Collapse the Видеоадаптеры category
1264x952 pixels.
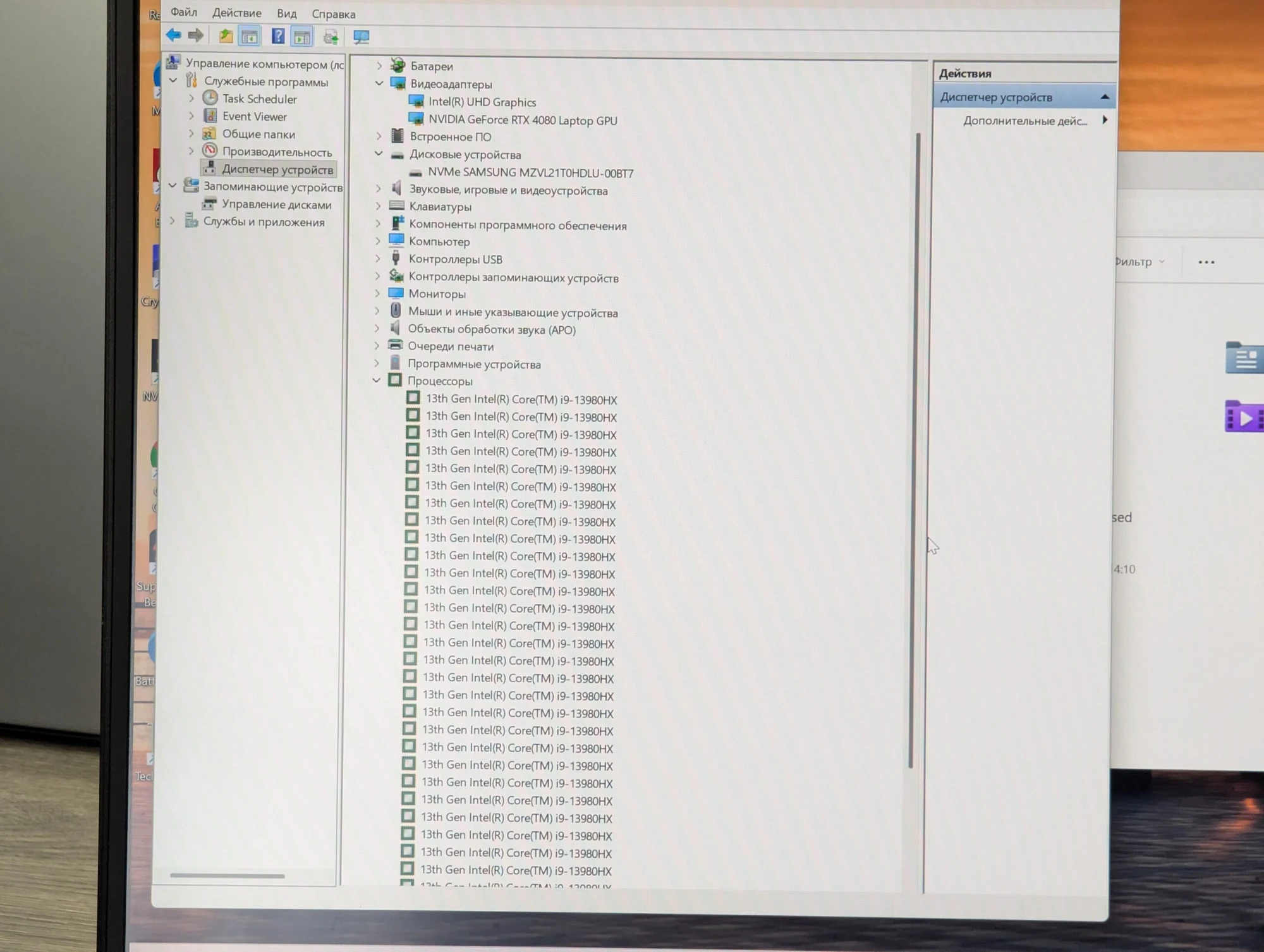379,83
